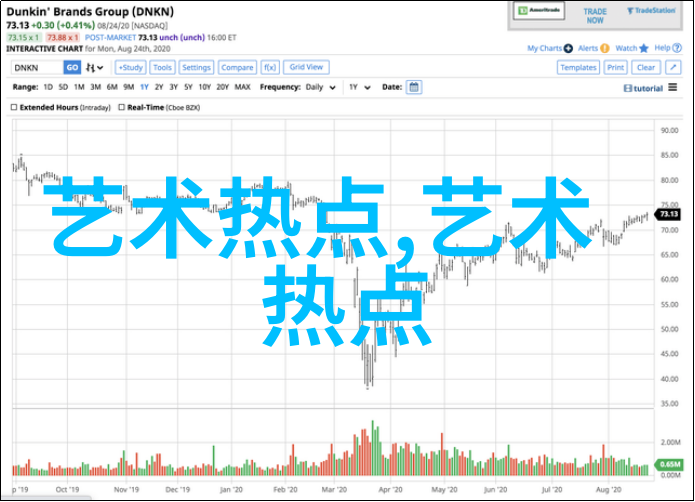Select the 6M range

pyautogui.click(x=112, y=87)
